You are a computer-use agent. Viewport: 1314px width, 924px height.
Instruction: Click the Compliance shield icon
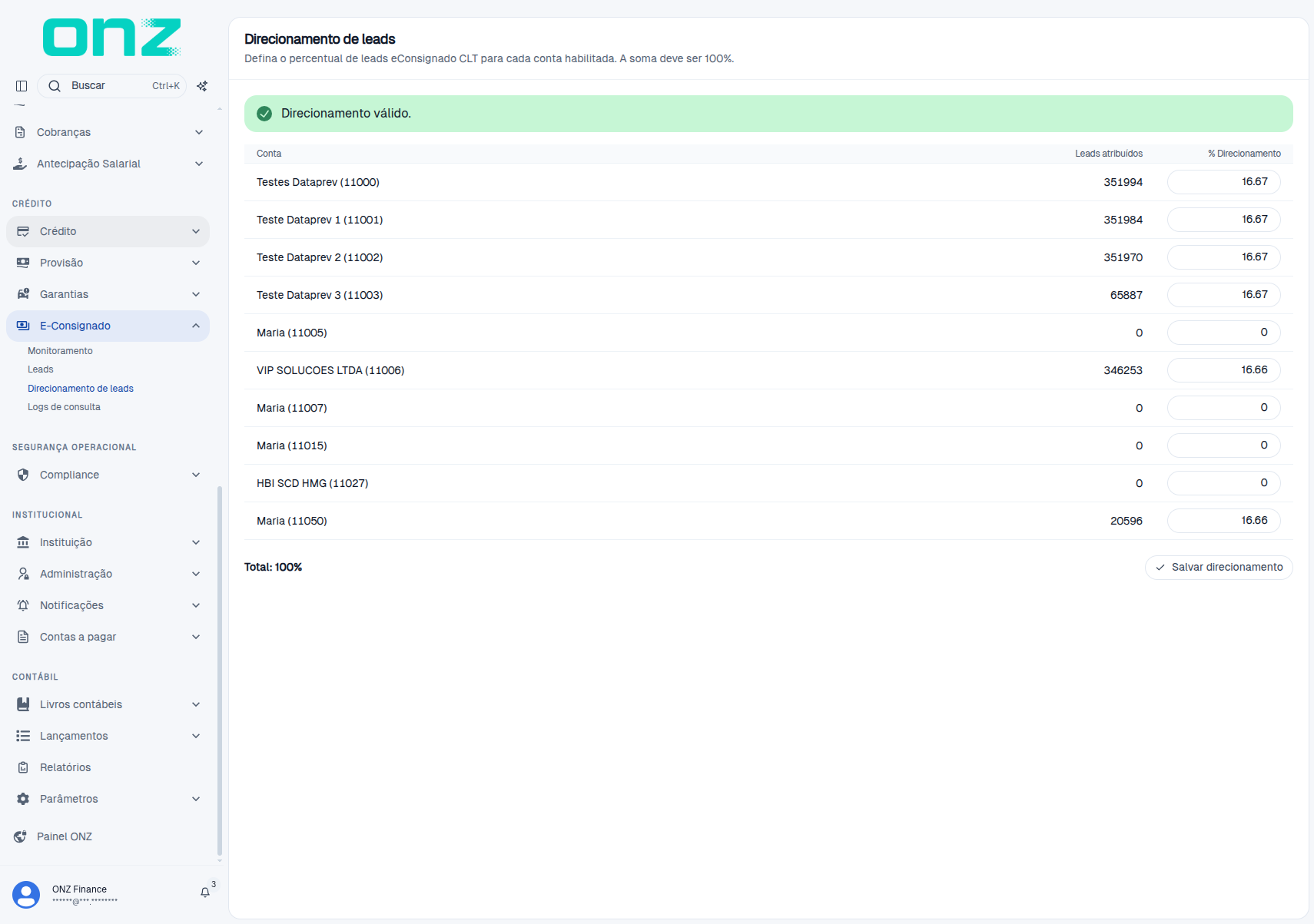[x=23, y=475]
